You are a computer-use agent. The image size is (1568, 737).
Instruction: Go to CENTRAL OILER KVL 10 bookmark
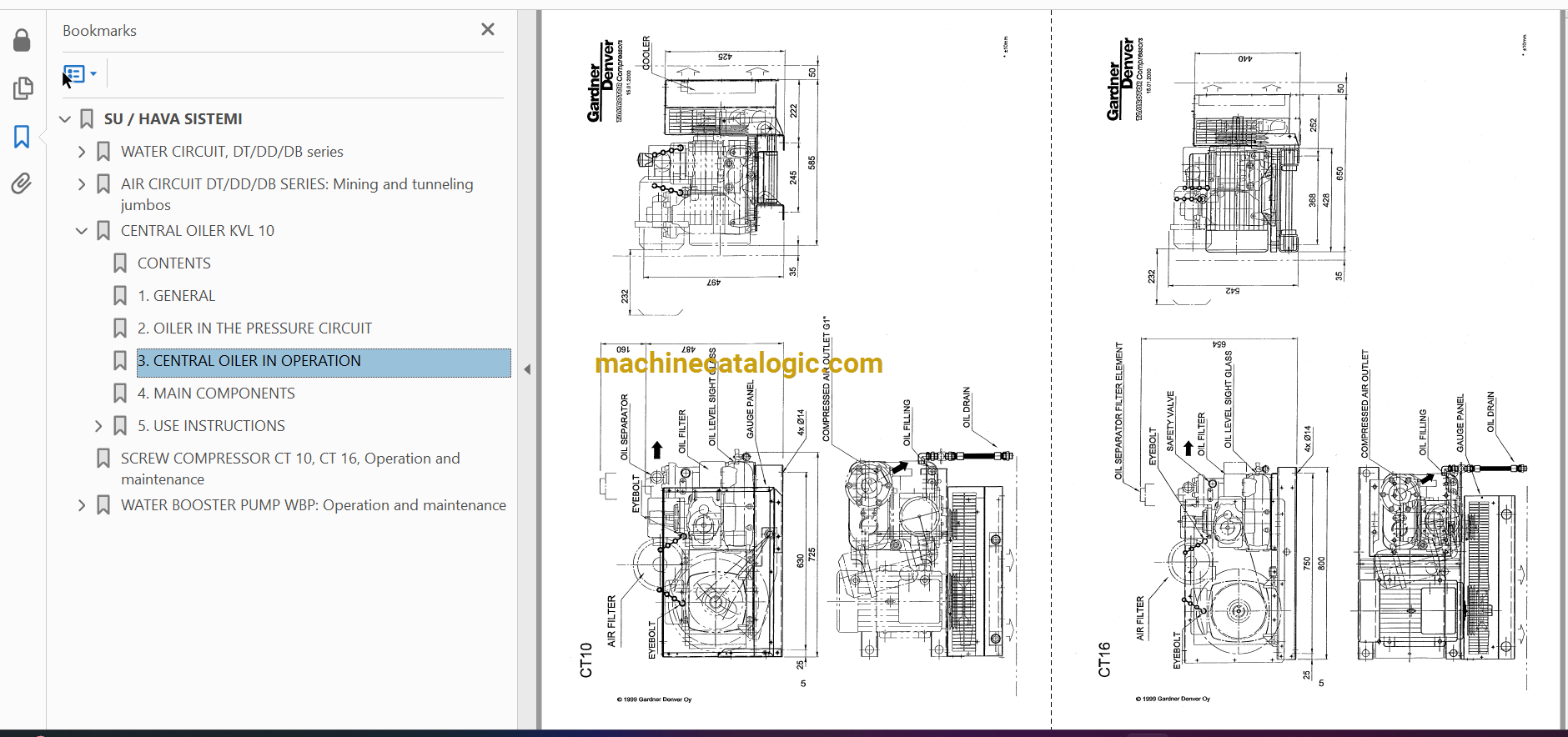coord(198,231)
